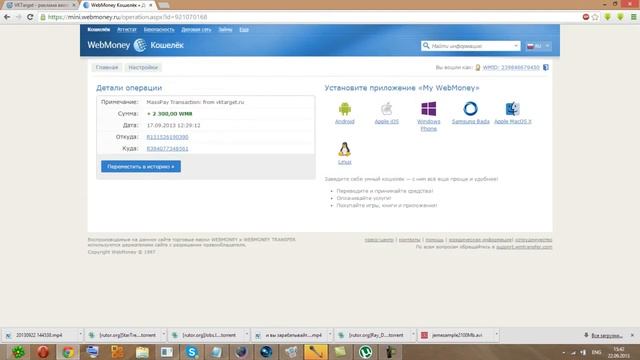
Task: Click the red Adblock extension icon
Action: pyautogui.click(x=586, y=17)
